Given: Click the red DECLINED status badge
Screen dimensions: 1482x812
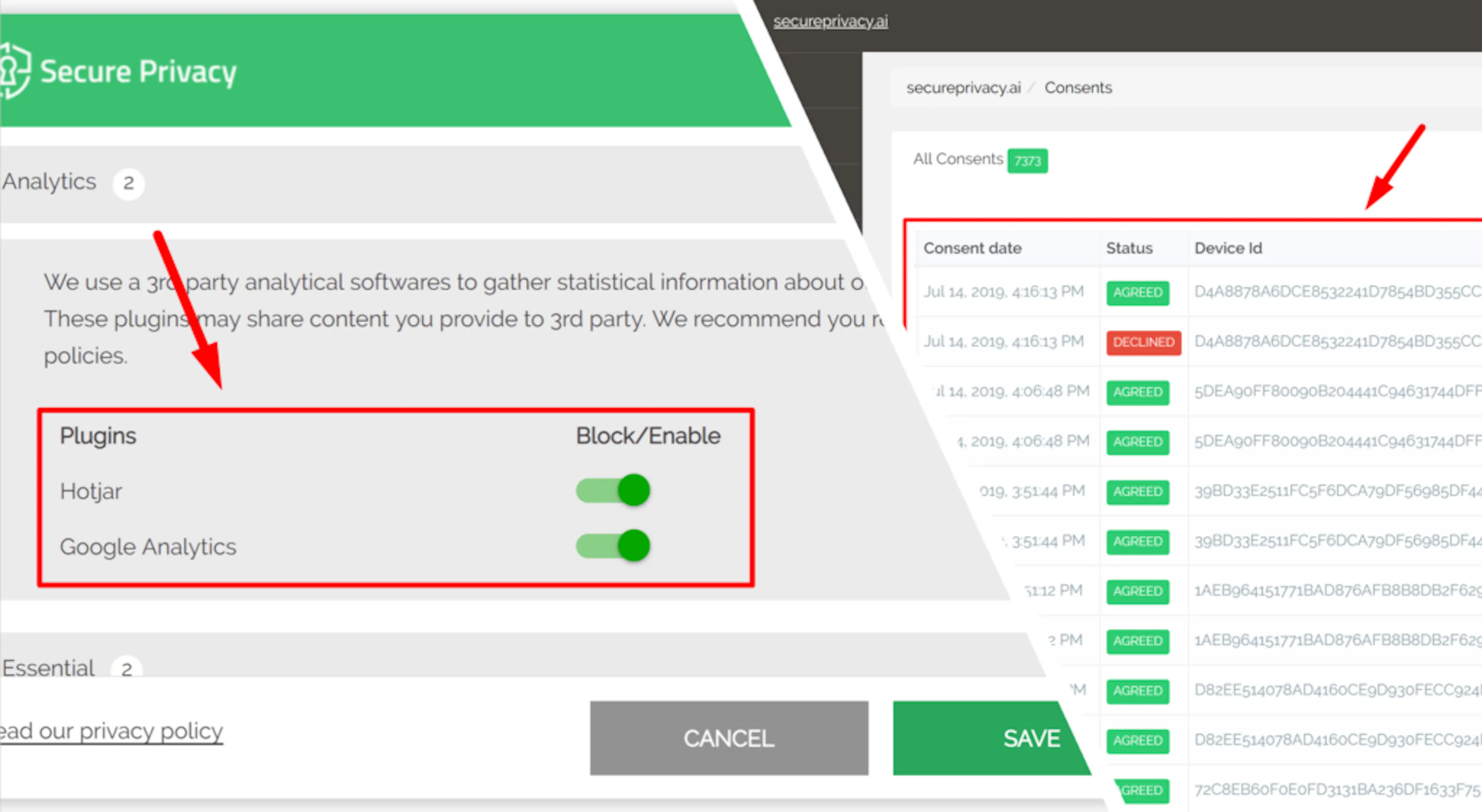Looking at the screenshot, I should [x=1144, y=342].
